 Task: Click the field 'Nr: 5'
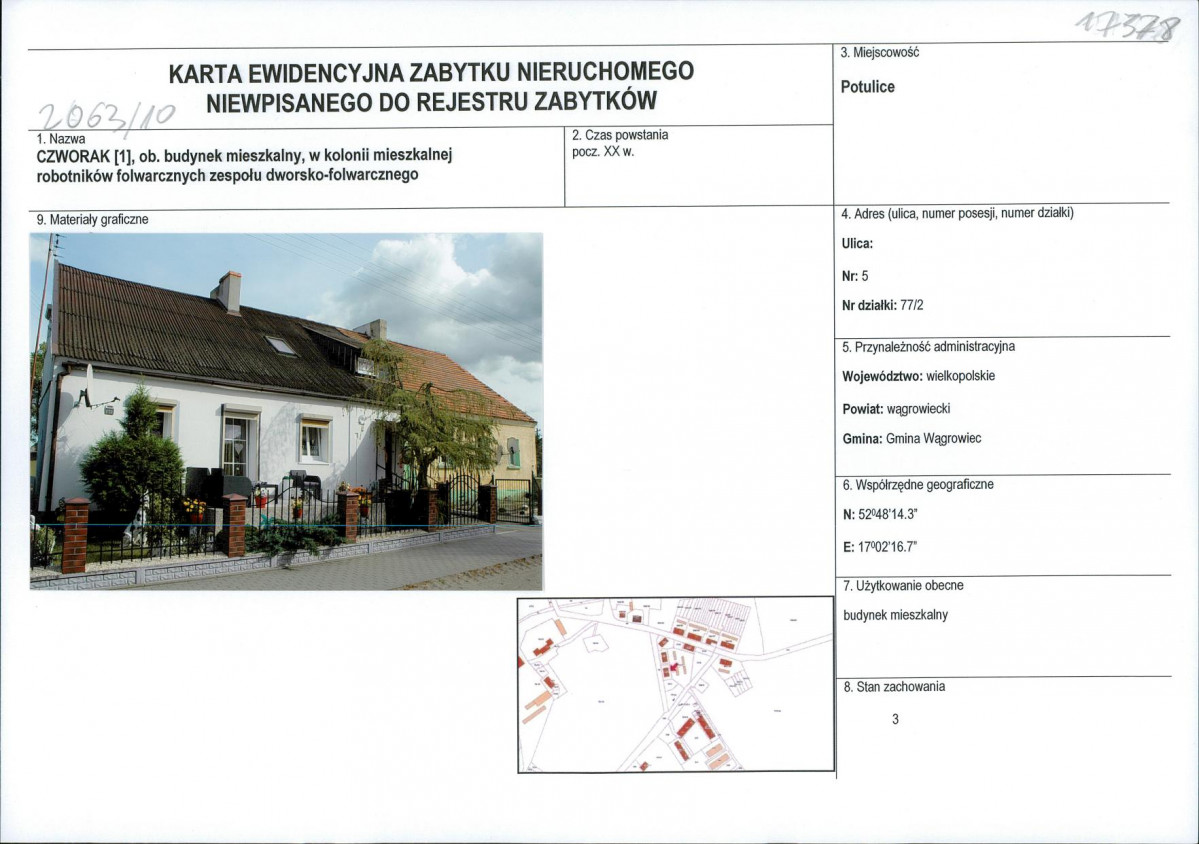coord(855,276)
